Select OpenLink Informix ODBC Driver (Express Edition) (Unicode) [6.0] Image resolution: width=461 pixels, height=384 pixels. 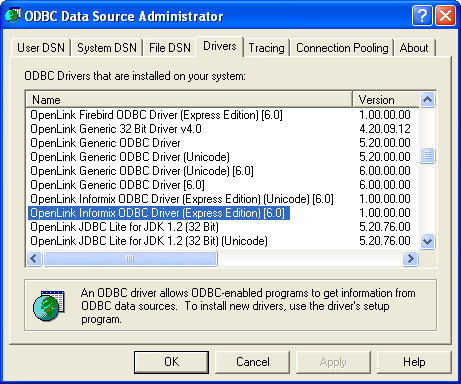coord(182,199)
